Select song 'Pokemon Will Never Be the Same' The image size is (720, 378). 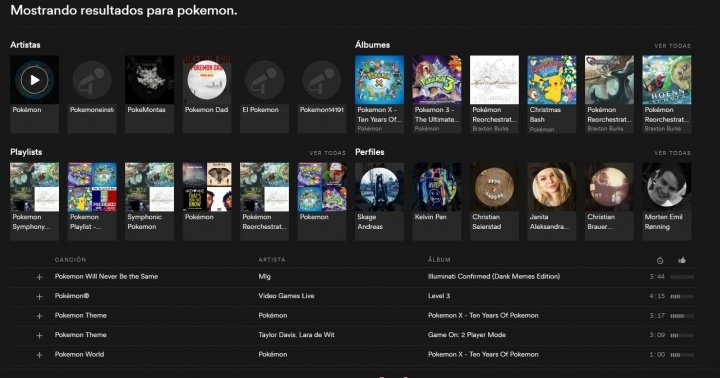(106, 276)
